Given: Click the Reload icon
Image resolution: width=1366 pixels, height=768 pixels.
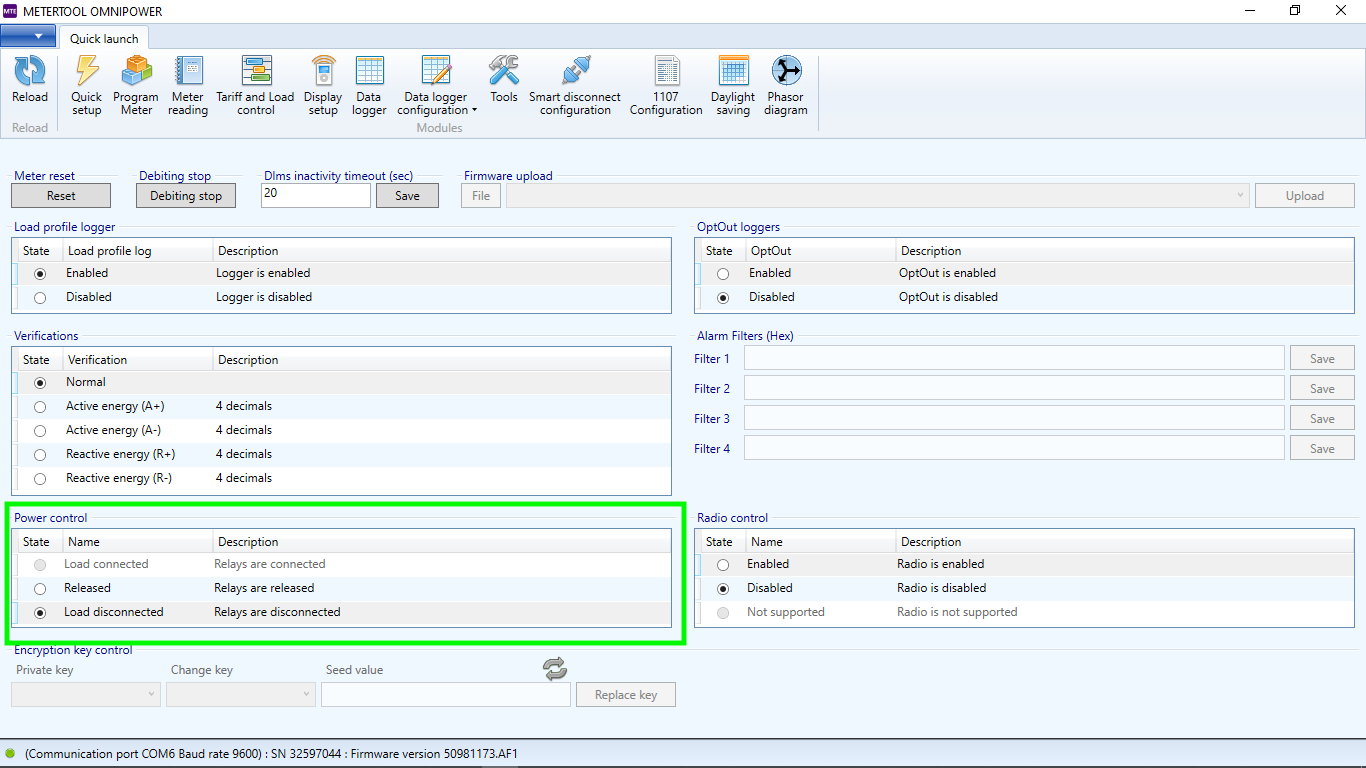Looking at the screenshot, I should point(30,71).
